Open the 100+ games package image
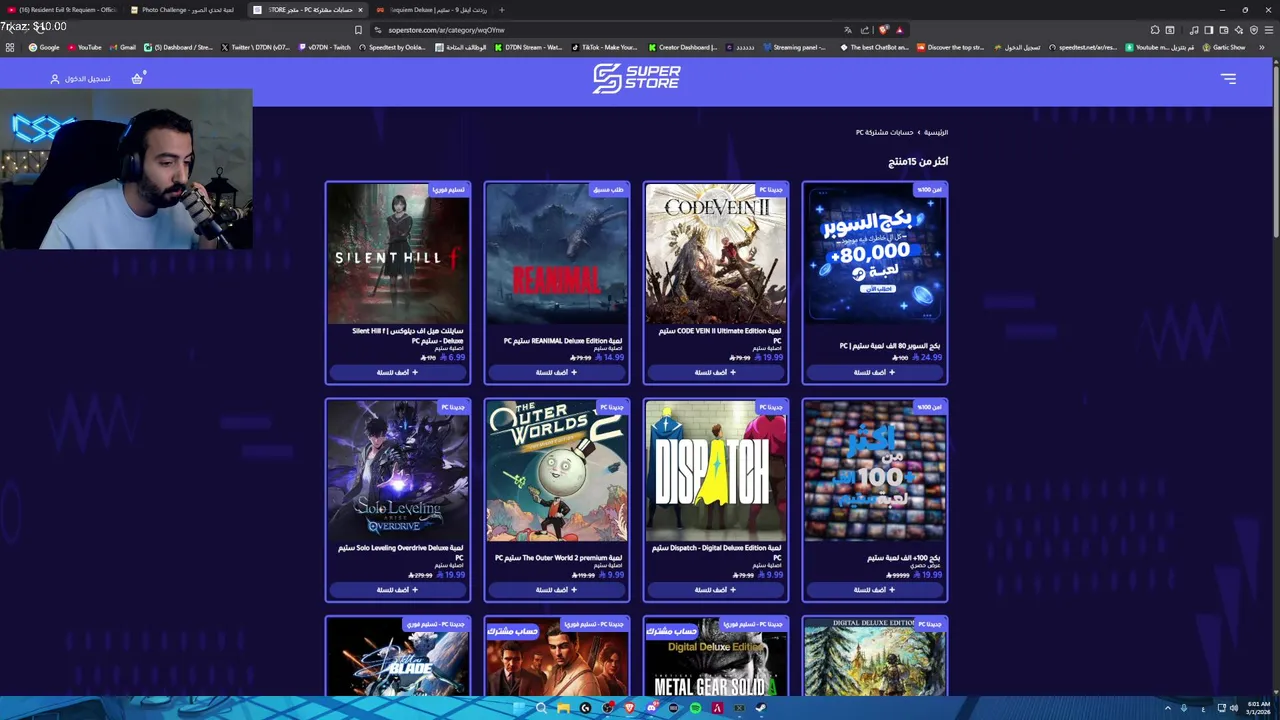Screen dimensions: 1280x720 (x=875, y=471)
